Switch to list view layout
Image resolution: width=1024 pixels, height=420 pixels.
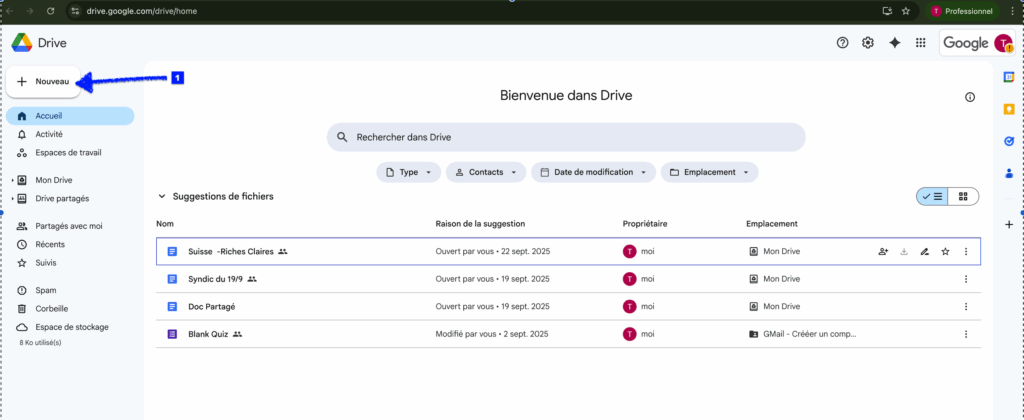tap(932, 197)
